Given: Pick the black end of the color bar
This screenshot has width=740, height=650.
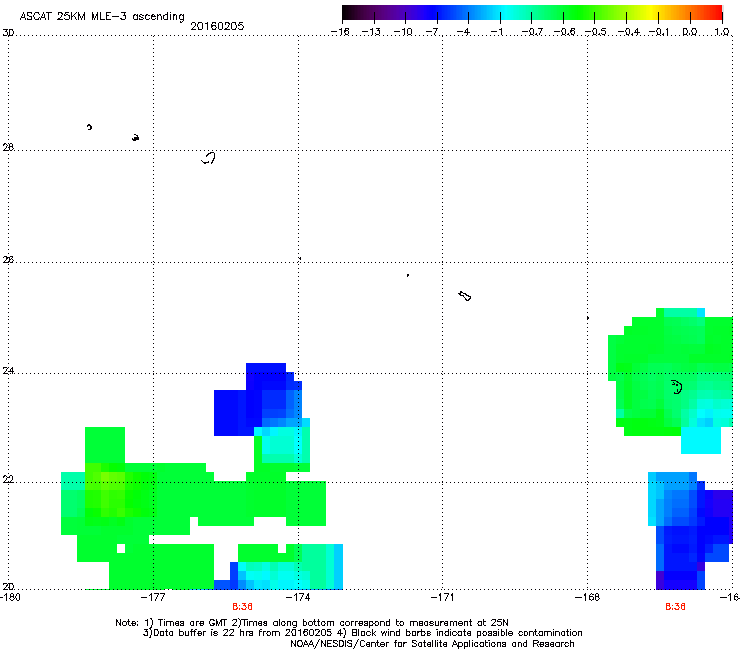Looking at the screenshot, I should [348, 12].
